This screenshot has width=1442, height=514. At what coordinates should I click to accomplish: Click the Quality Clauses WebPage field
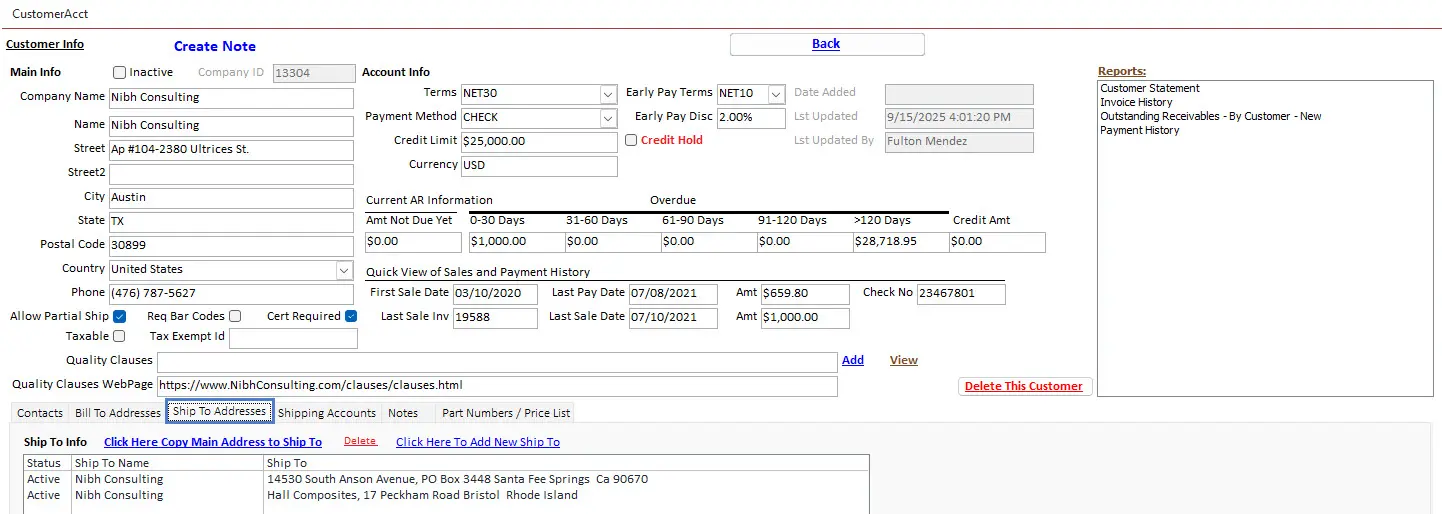point(497,386)
